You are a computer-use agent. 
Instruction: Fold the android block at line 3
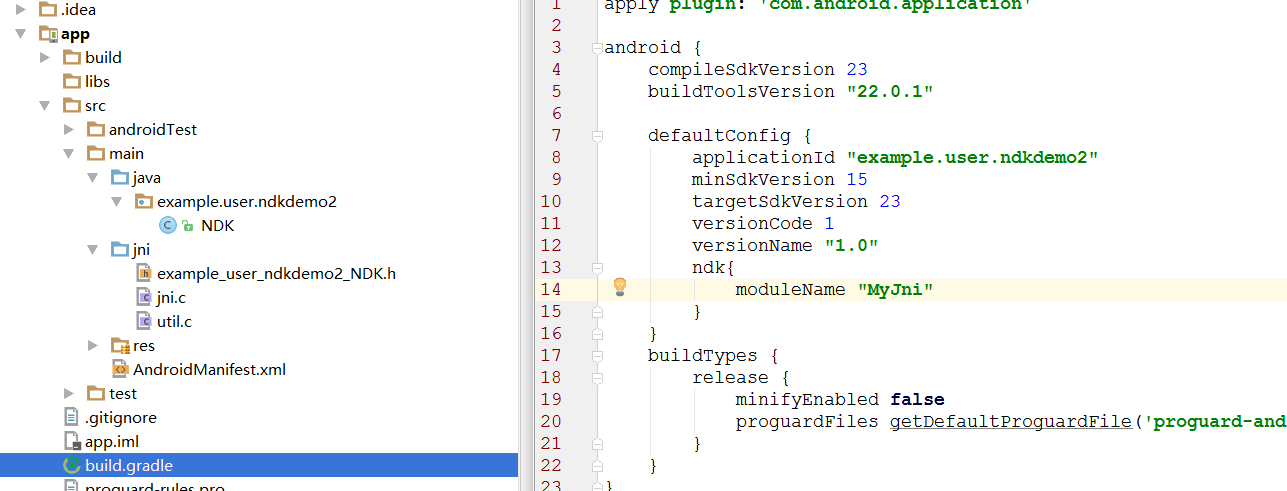point(597,48)
